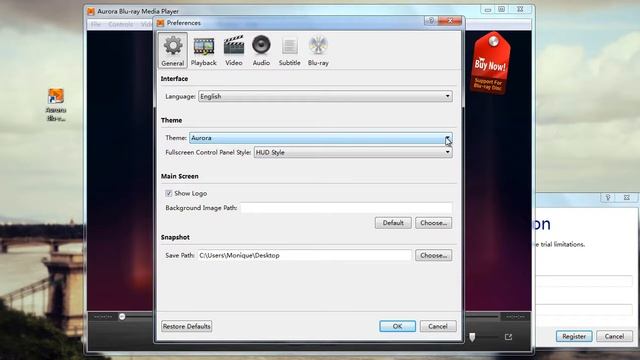Screen dimensions: 640x360
Task: Click the Buy Now red tag
Action: (x=490, y=63)
